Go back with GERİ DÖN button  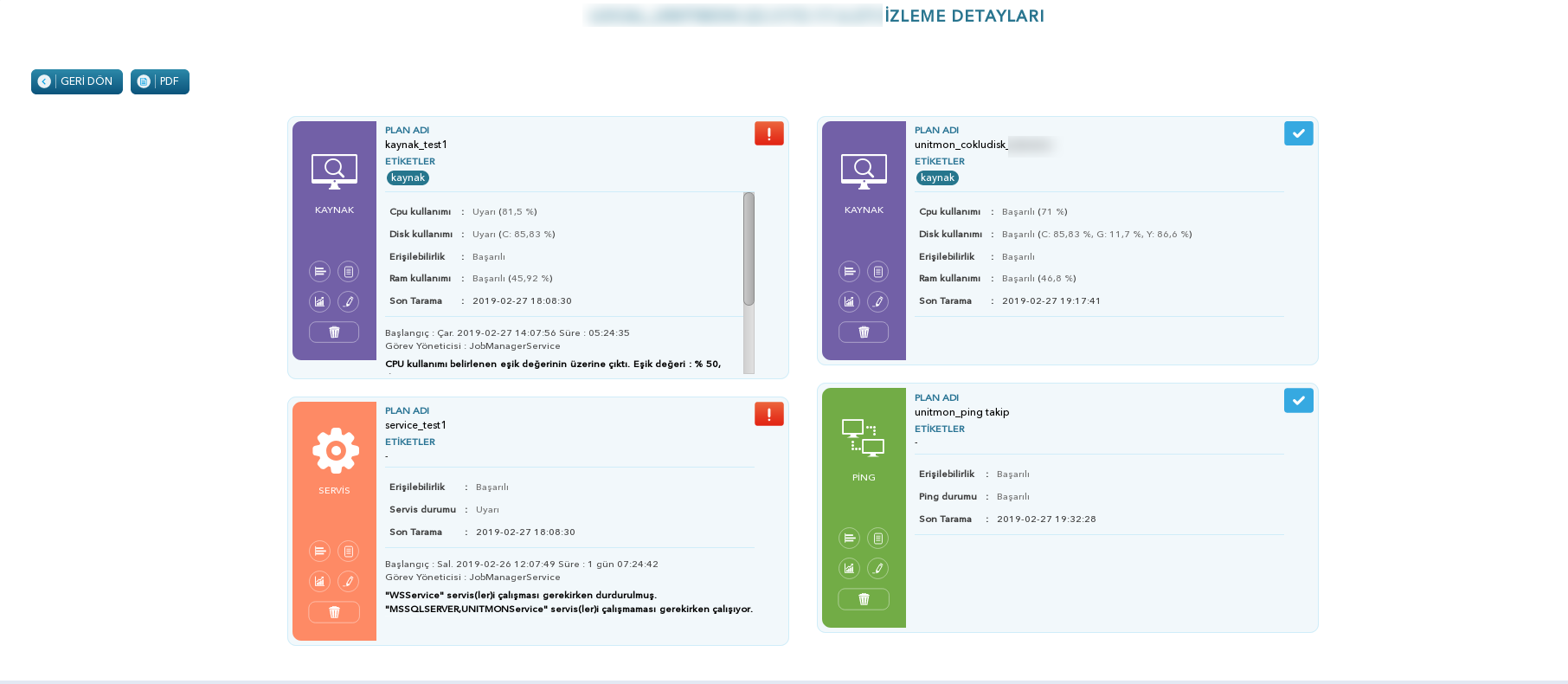(x=77, y=81)
